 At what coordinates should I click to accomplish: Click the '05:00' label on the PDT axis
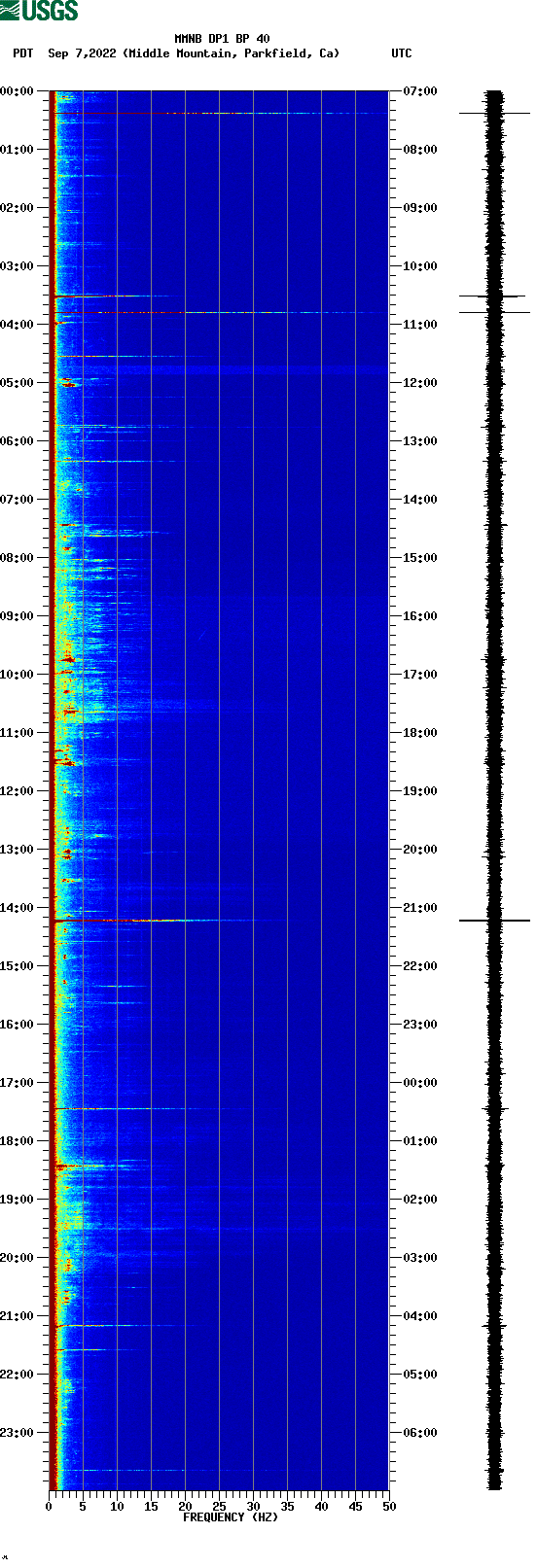[x=17, y=383]
